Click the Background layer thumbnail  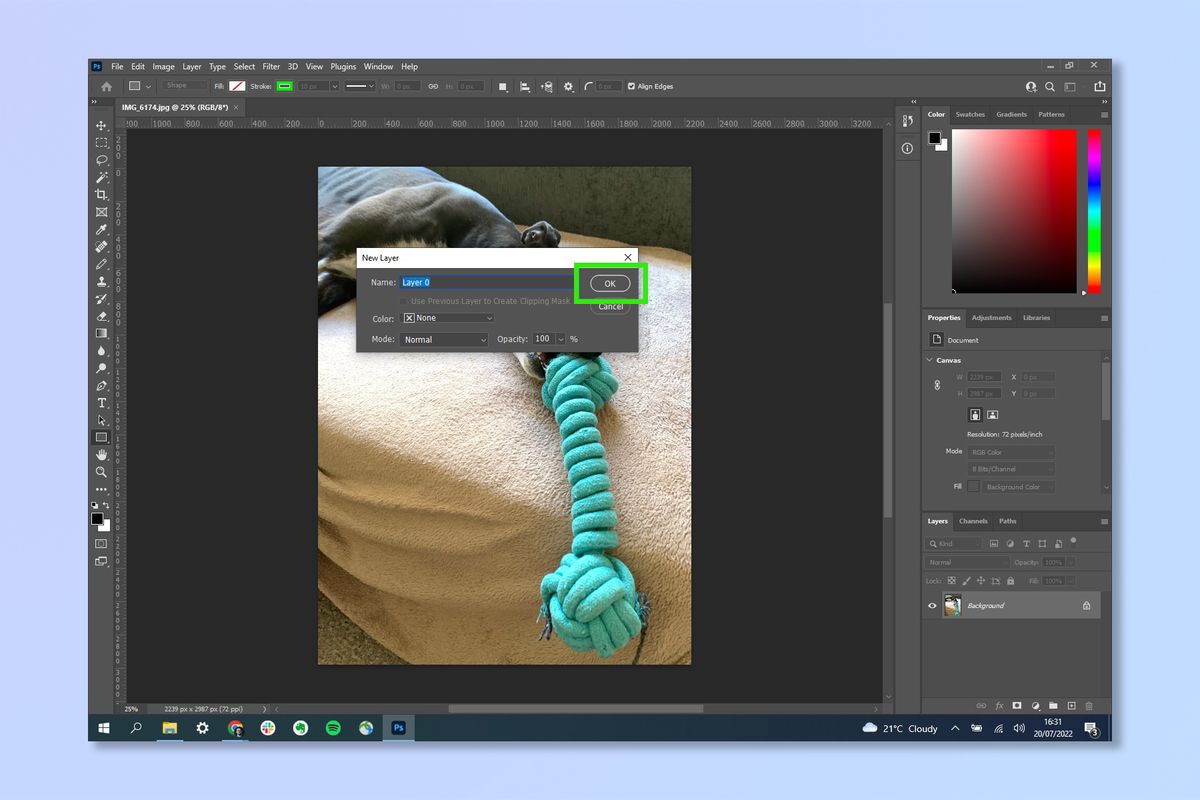952,605
